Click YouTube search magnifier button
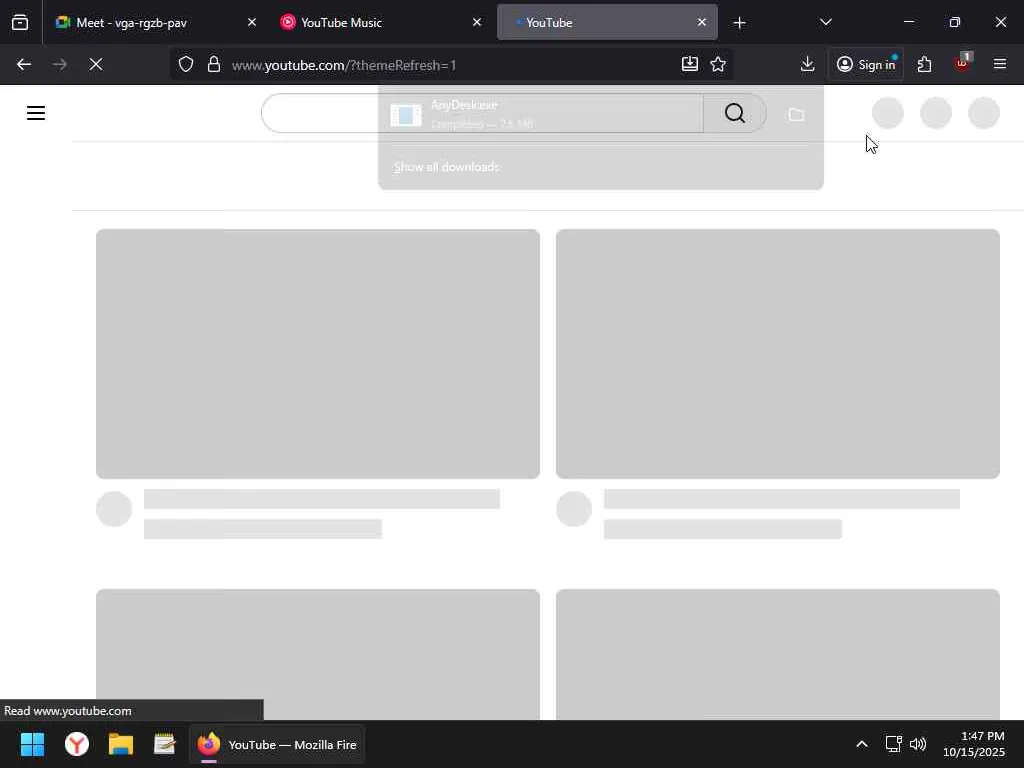 pyautogui.click(x=735, y=113)
